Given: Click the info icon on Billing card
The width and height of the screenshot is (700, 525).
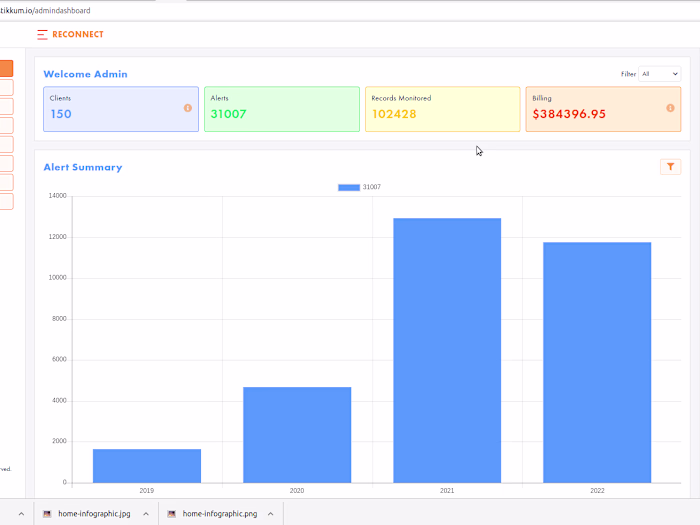Looking at the screenshot, I should tap(670, 108).
